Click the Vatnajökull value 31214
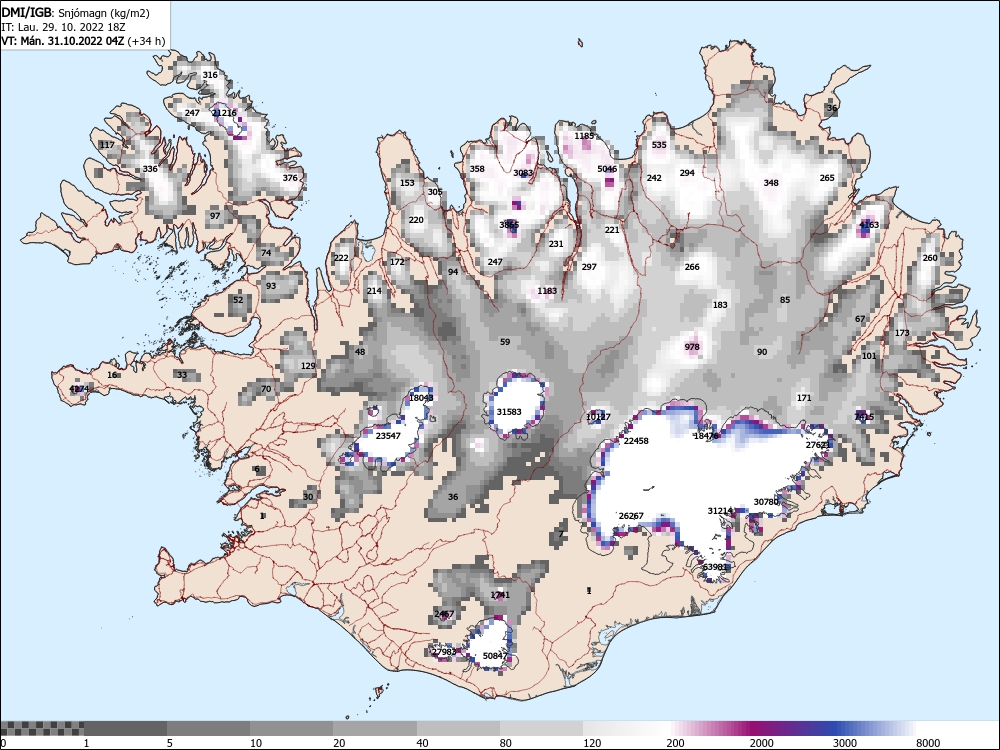This screenshot has height=750, width=1000. click(x=720, y=511)
